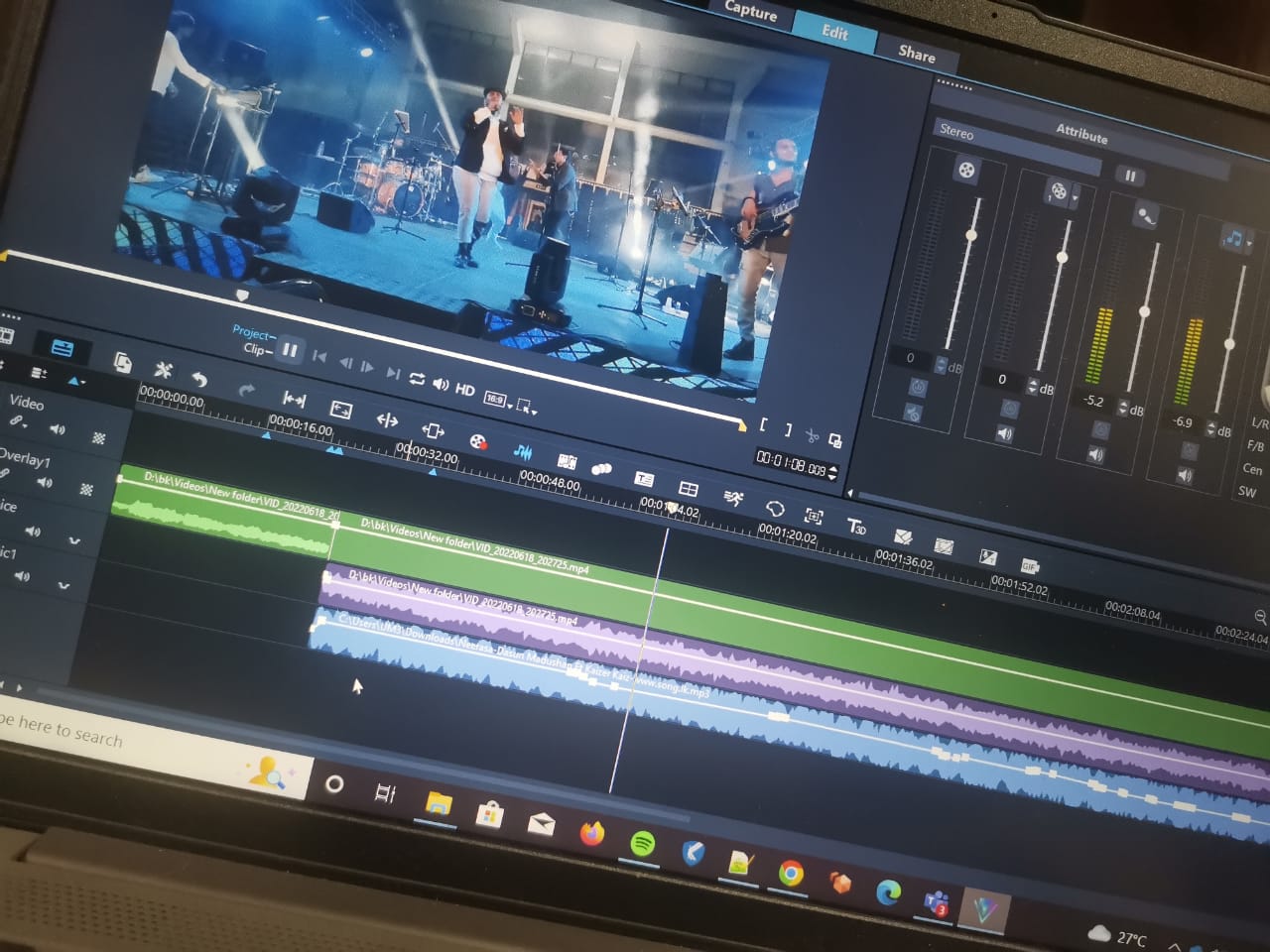Open the Mask Creator lasso tool
The height and width of the screenshot is (952, 1270).
click(x=774, y=508)
